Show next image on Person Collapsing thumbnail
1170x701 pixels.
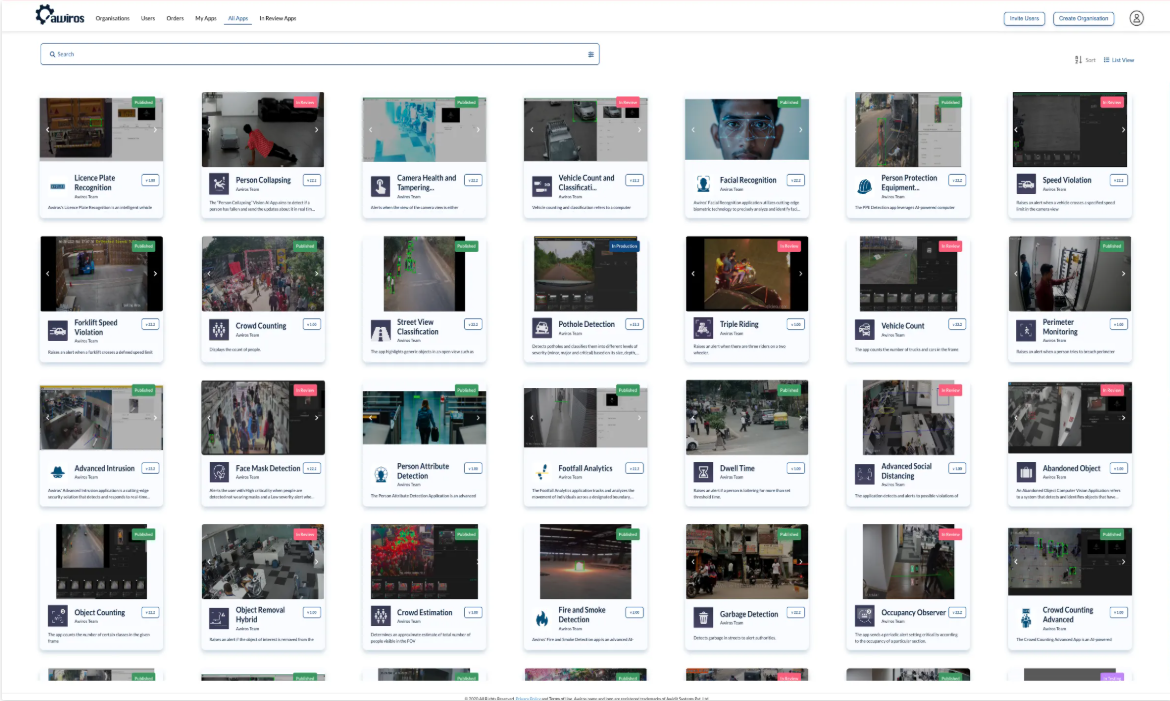[x=316, y=130]
